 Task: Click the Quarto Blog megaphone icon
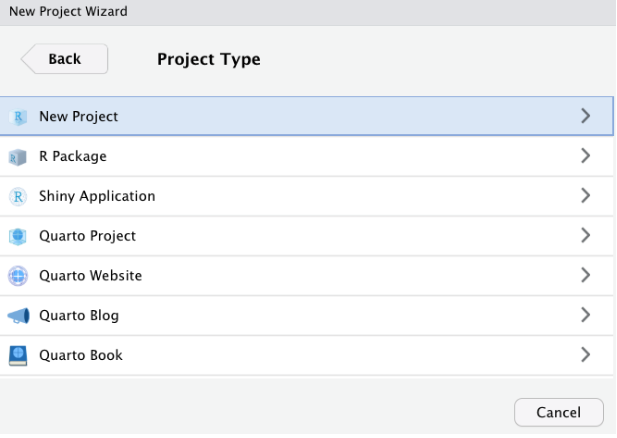(18, 316)
